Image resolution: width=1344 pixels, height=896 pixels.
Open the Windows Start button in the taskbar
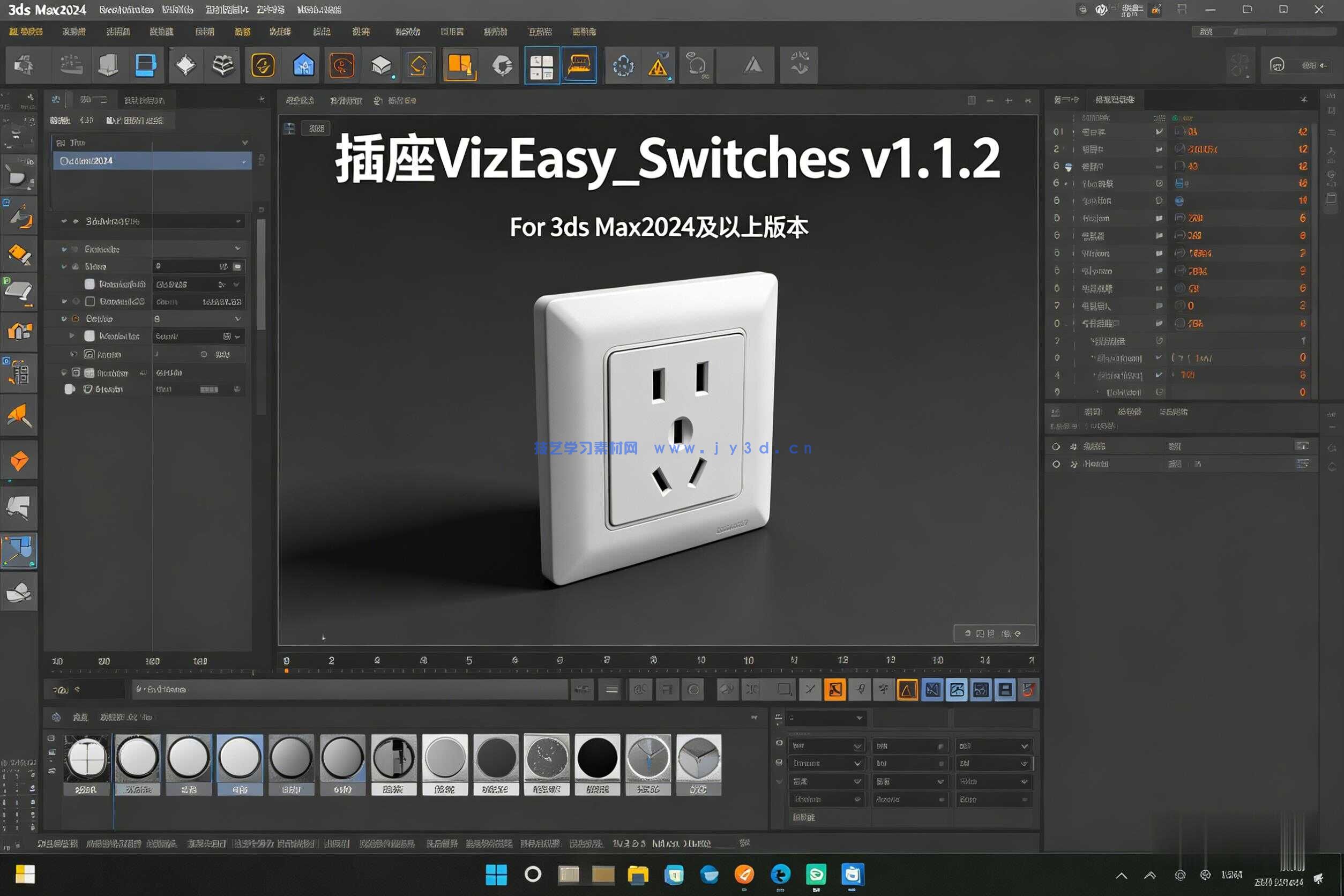(496, 874)
